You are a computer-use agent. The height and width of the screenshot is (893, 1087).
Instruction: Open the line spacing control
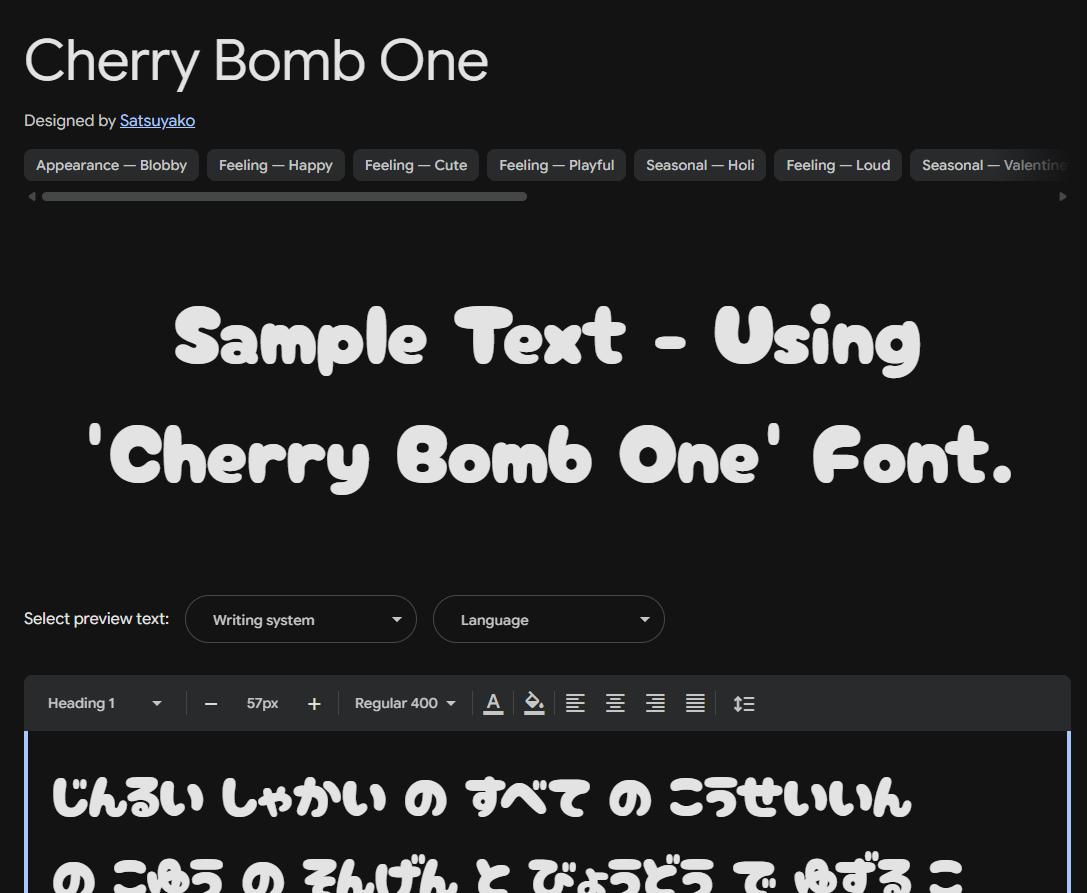coord(744,704)
